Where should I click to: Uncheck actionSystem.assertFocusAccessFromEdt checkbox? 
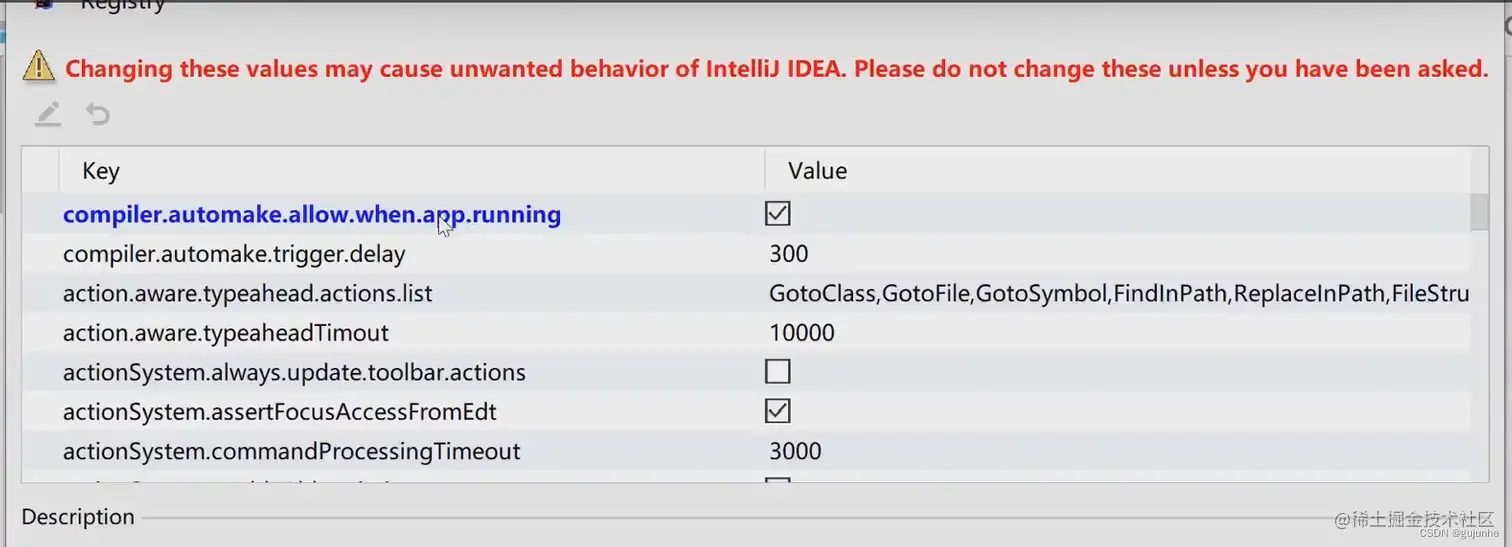click(777, 411)
